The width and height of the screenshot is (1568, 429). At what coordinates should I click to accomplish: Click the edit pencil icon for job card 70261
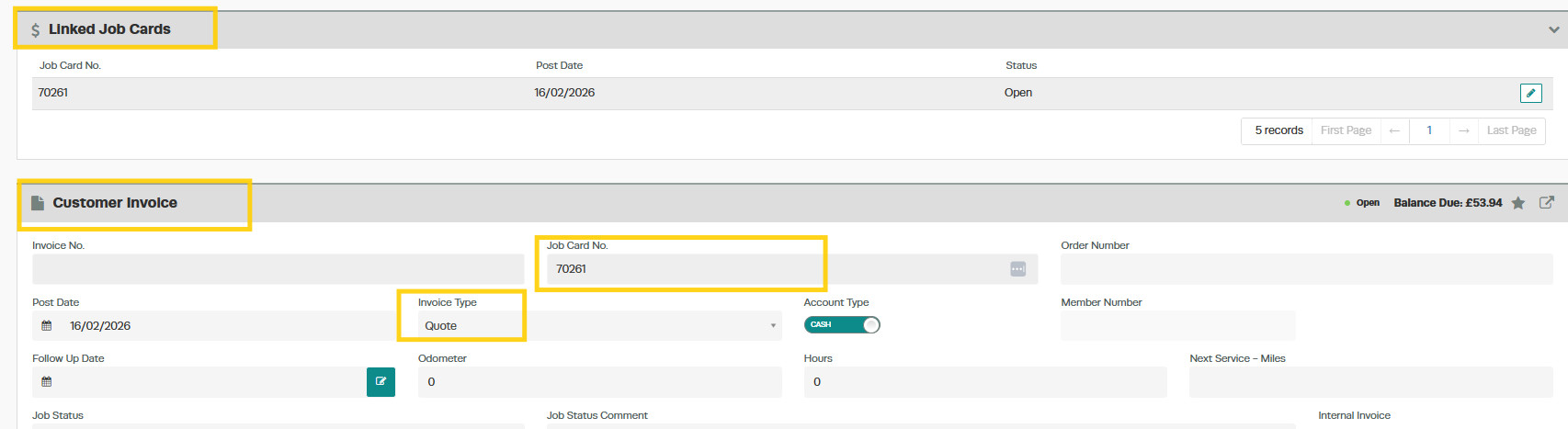click(x=1530, y=93)
